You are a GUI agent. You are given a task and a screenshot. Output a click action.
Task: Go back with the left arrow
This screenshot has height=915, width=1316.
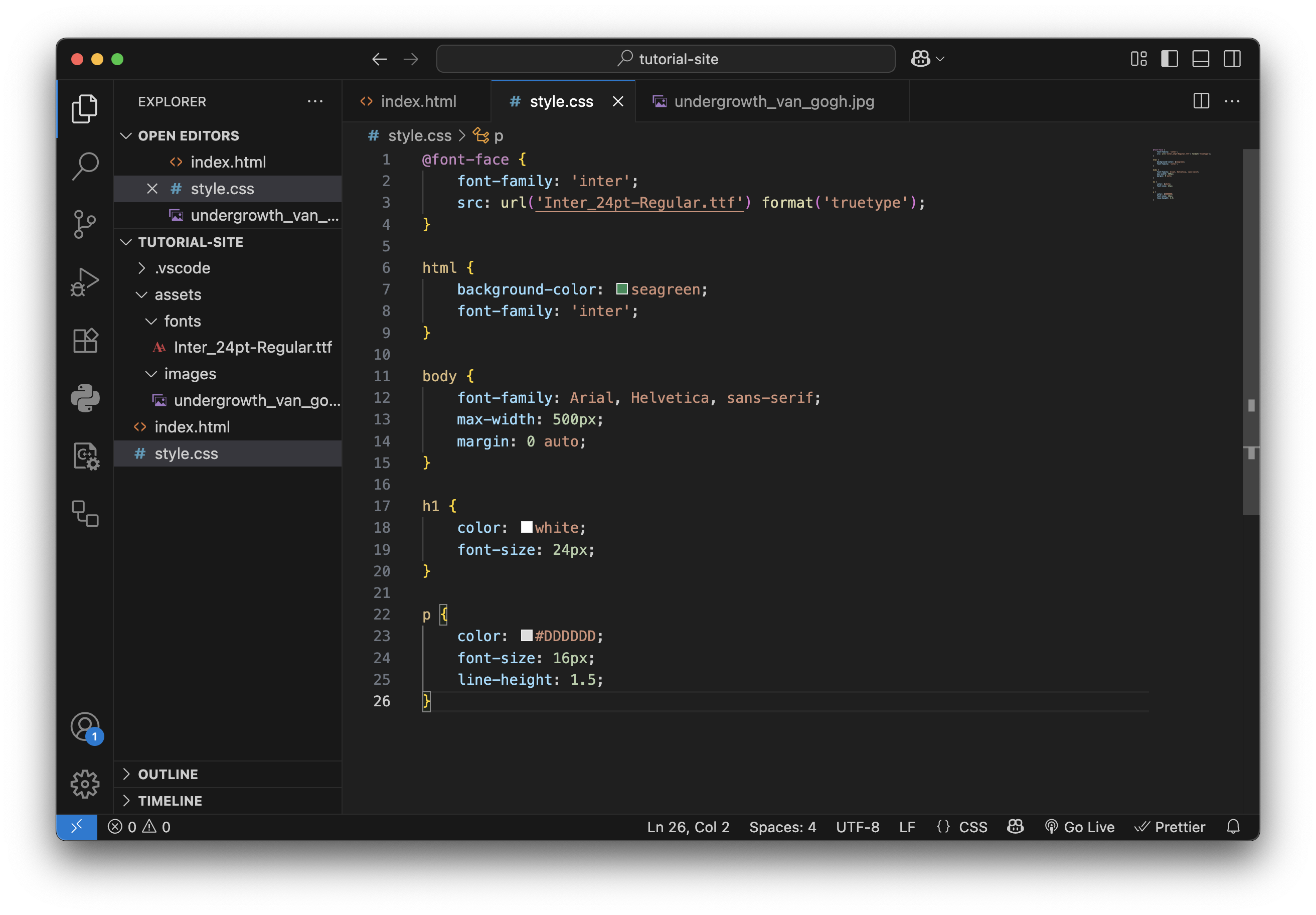pyautogui.click(x=379, y=59)
